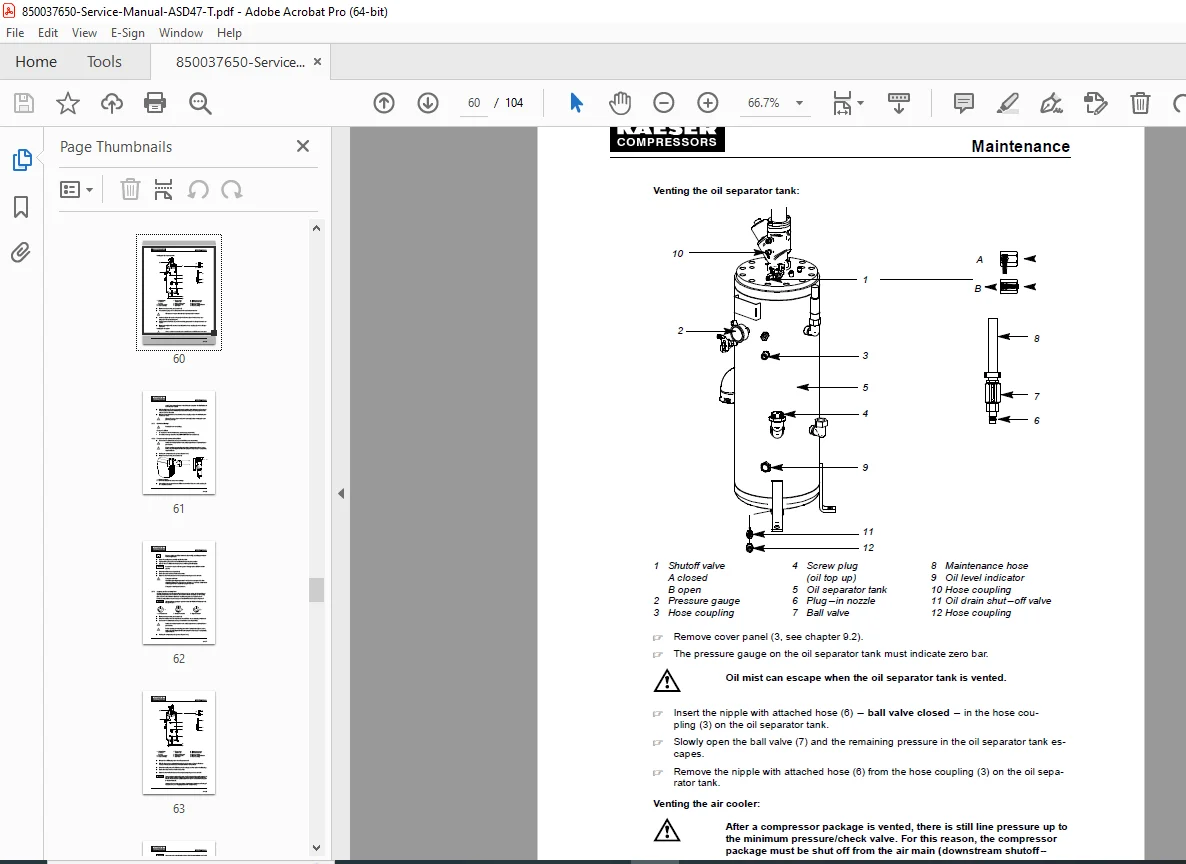Image resolution: width=1186 pixels, height=864 pixels.
Task: Click the upload to cloud icon
Action: click(112, 103)
